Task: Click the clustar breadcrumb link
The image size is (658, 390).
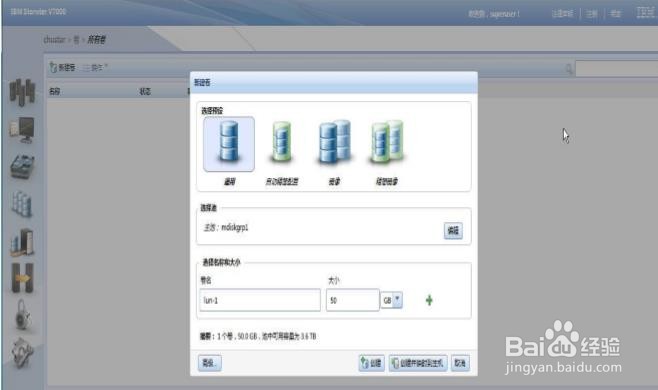Action: click(55, 40)
